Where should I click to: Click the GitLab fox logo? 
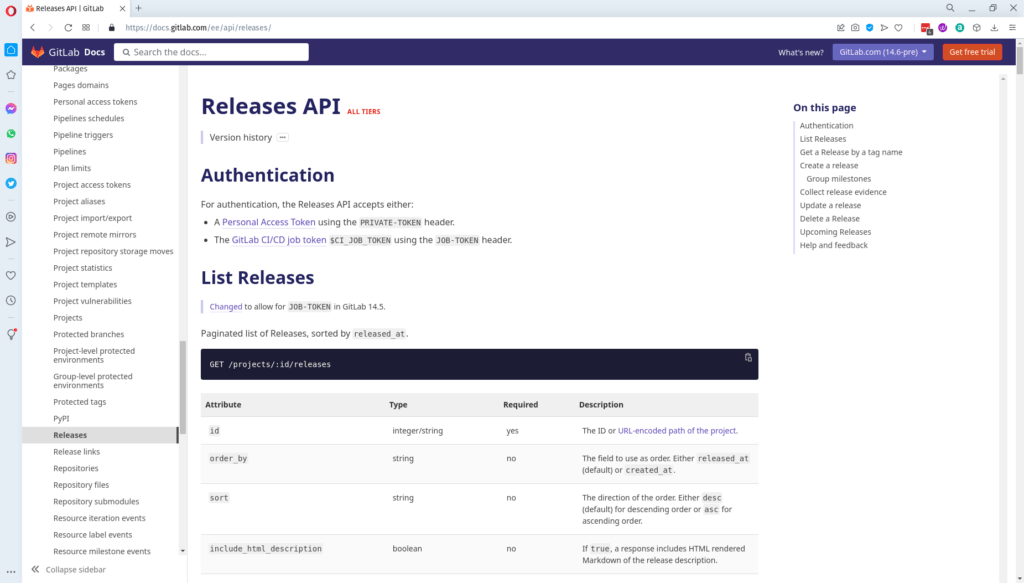[37, 52]
